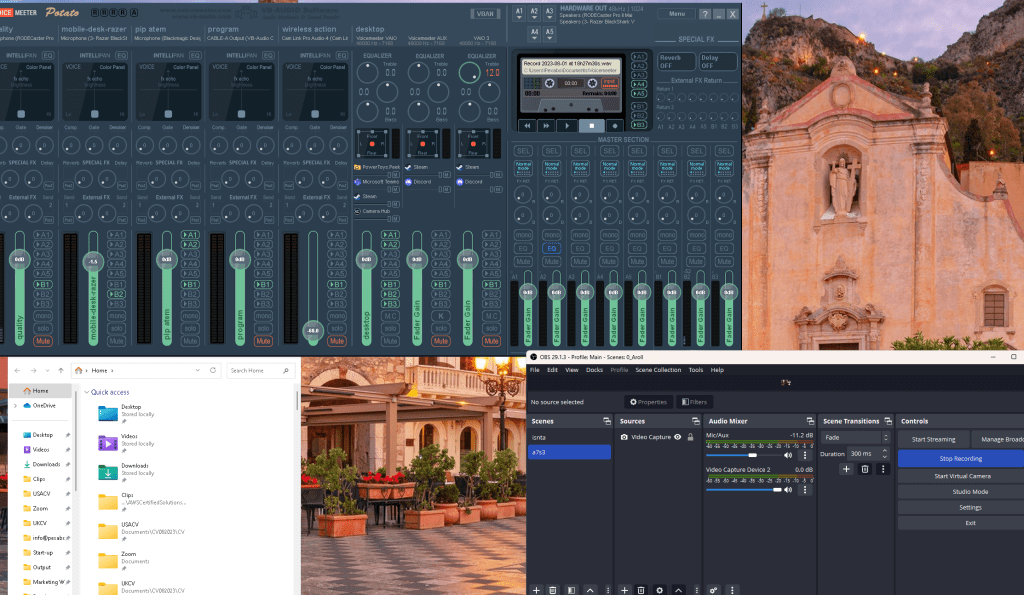Image resolution: width=1024 pixels, height=595 pixels.
Task: Go up one folder in File Explorer
Action: (x=61, y=370)
